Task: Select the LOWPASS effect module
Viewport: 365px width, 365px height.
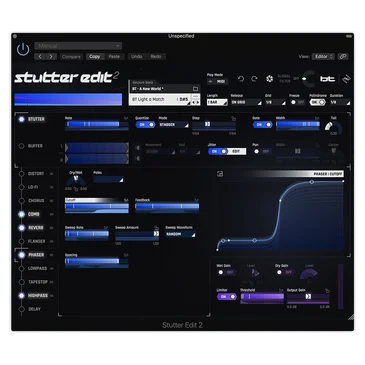Action: click(x=37, y=268)
